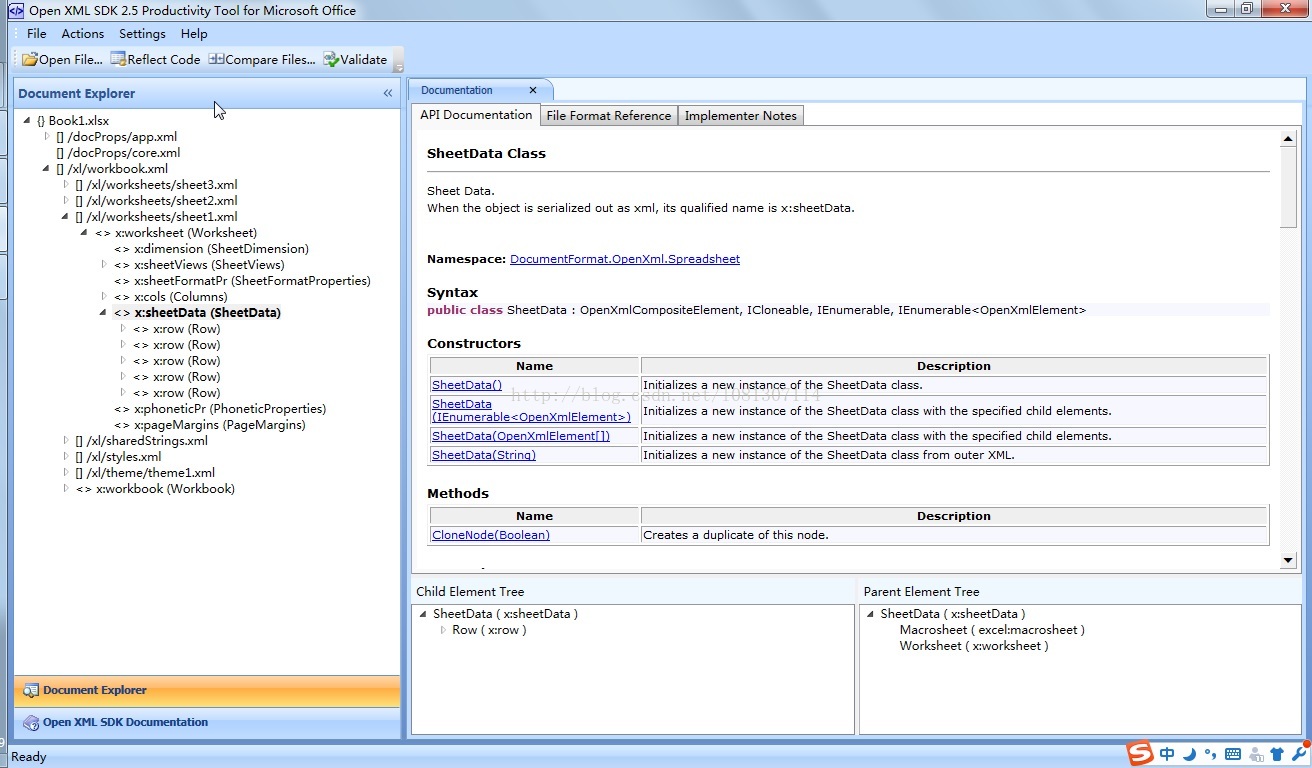Open the SheetData(OpenXmlElement[]) link
This screenshot has width=1312, height=768.
click(x=521, y=436)
